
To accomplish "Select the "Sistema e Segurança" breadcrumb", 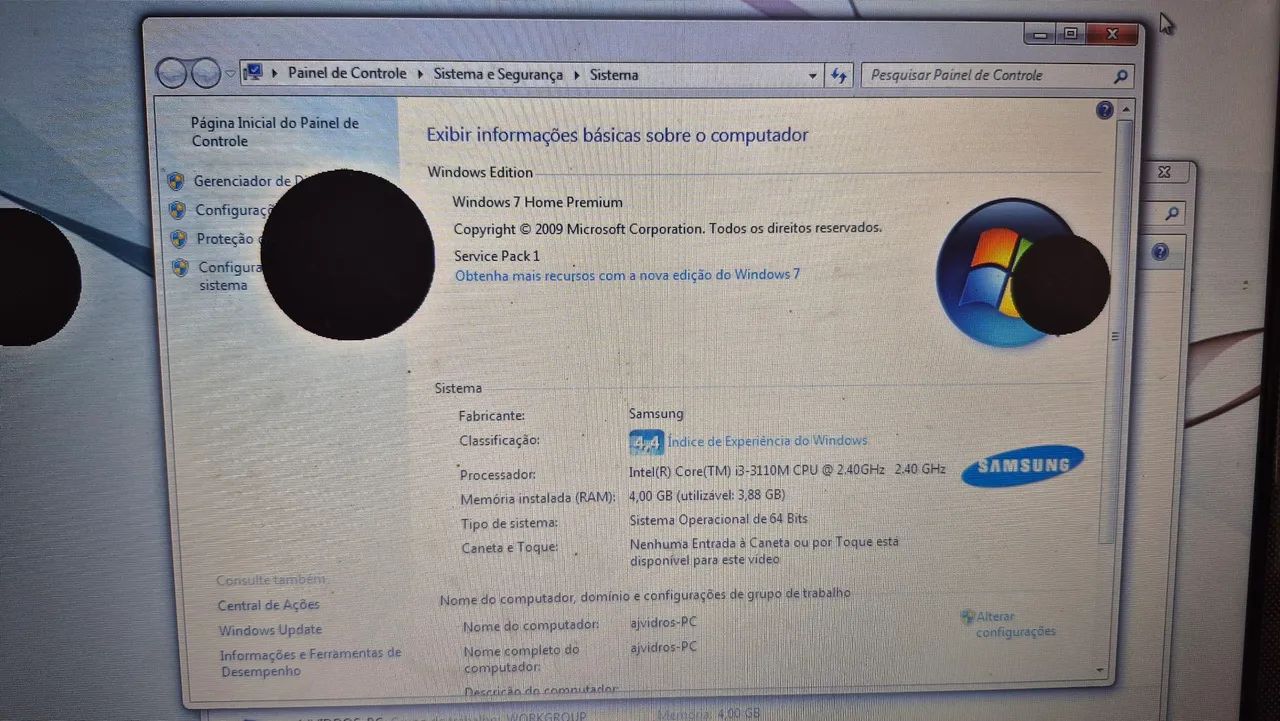I will click(498, 74).
